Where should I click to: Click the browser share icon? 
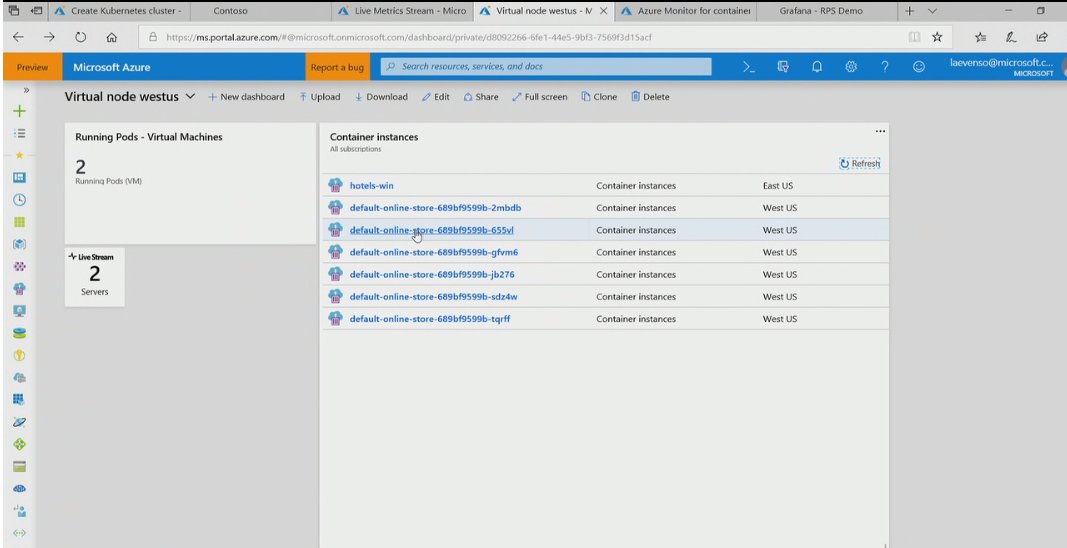[1042, 37]
